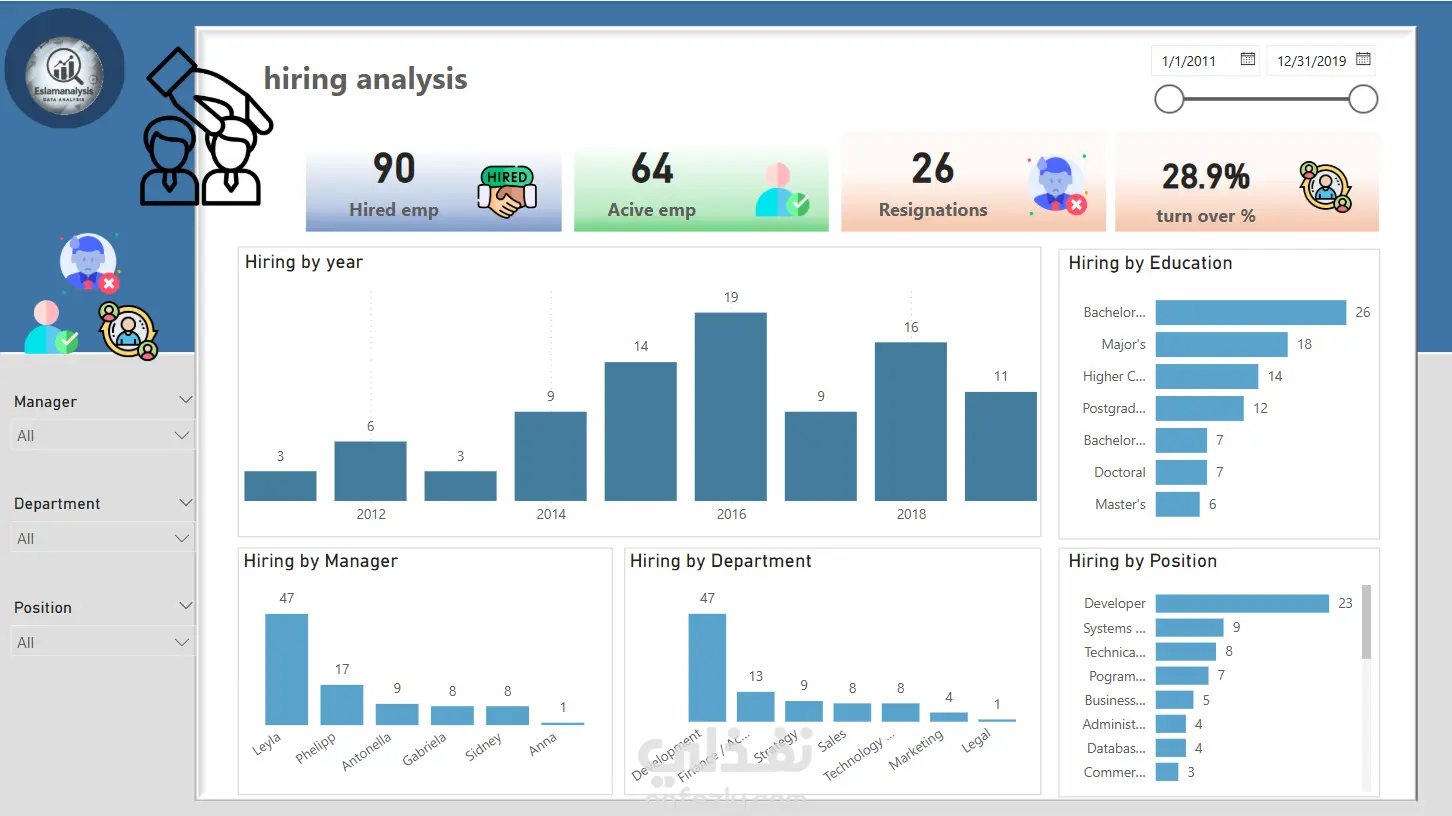Viewport: 1452px width, 816px height.
Task: Click the Hiring by Position scrollbar
Action: tap(1366, 622)
